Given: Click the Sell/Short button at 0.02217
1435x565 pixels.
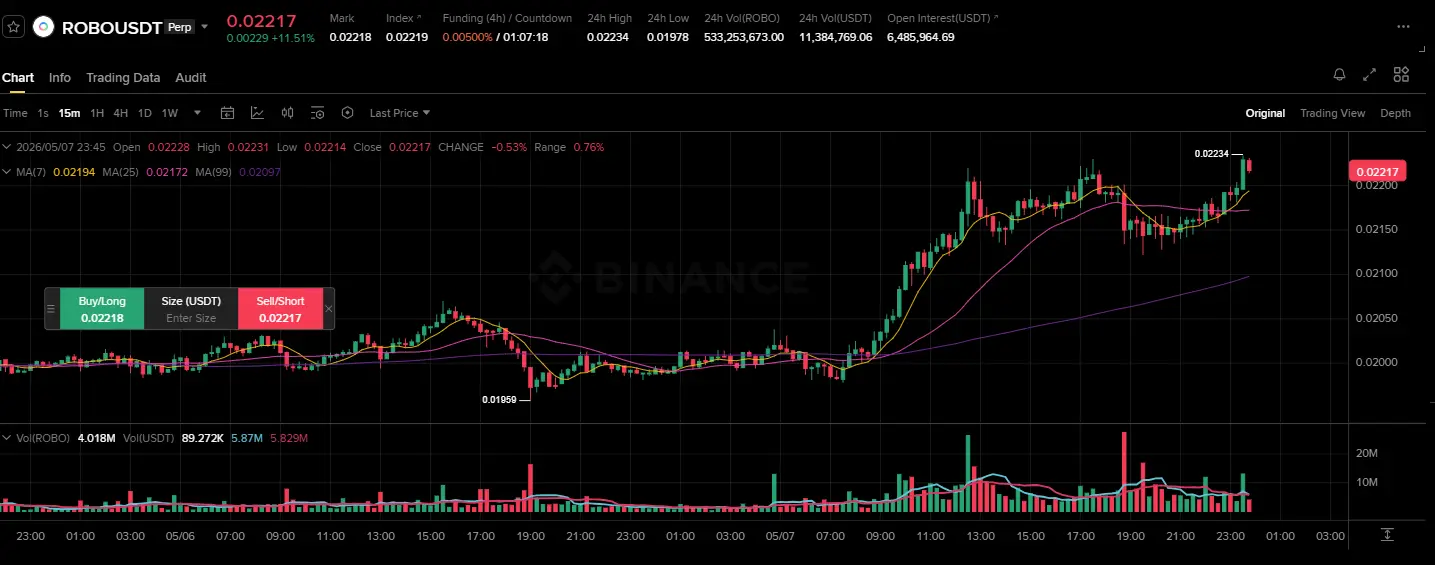Looking at the screenshot, I should click(280, 309).
